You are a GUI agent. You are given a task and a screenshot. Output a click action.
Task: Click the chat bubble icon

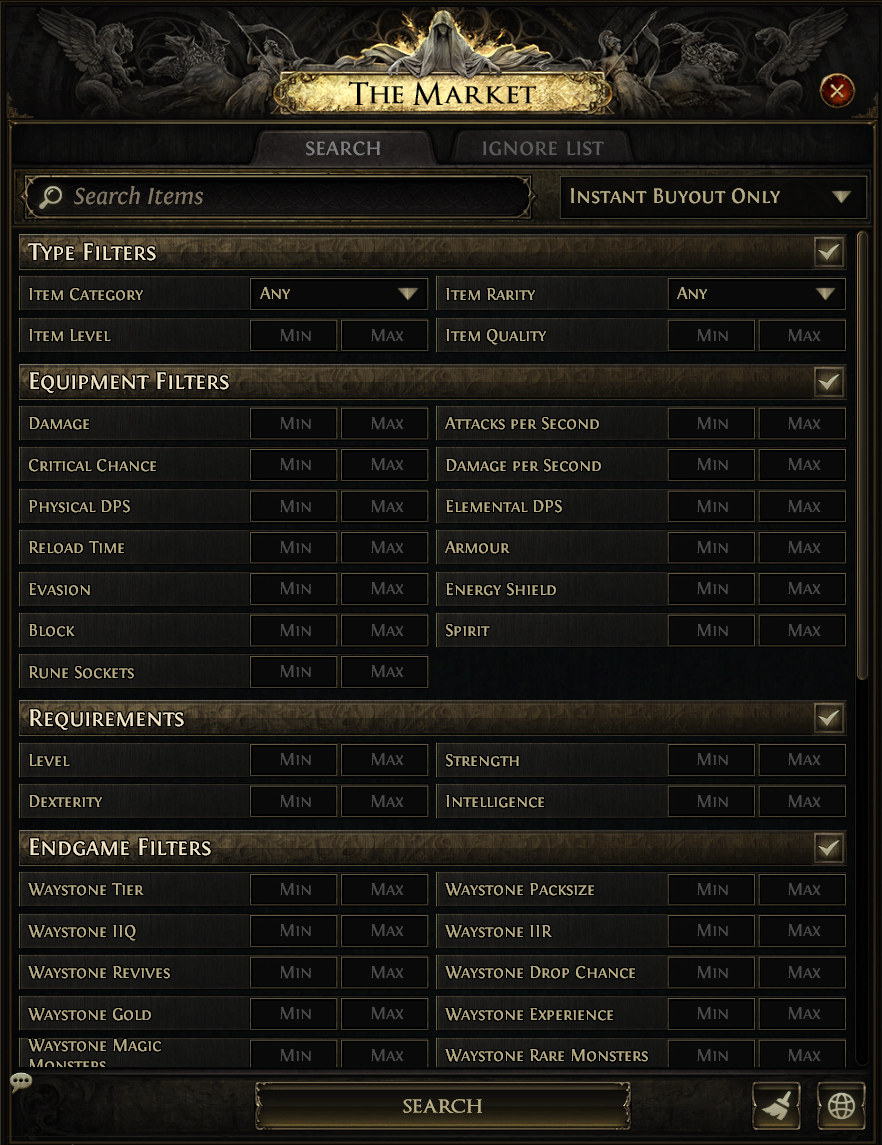pyautogui.click(x=21, y=1081)
